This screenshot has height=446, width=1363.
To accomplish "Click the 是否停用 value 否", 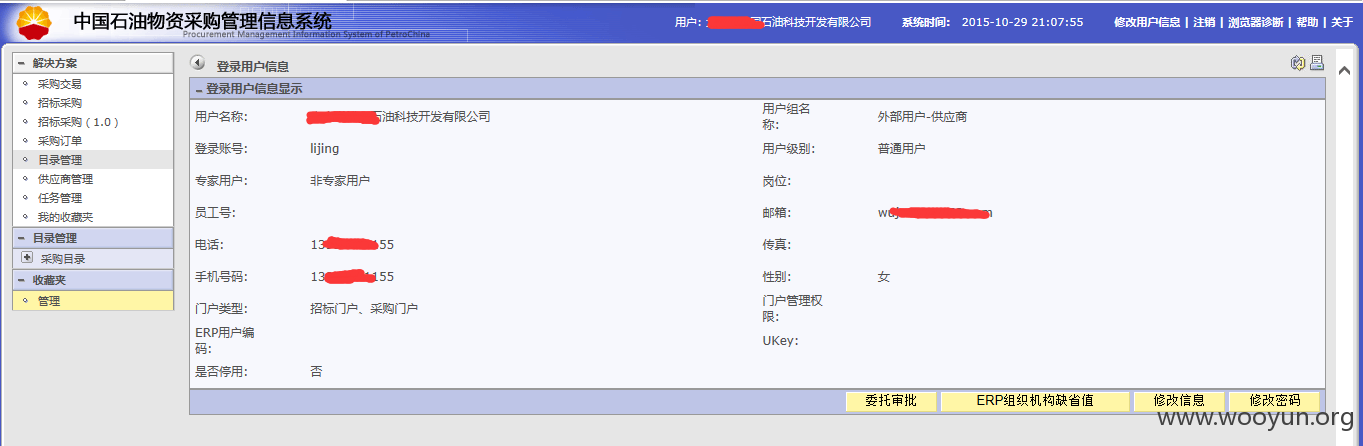I will pos(316,371).
